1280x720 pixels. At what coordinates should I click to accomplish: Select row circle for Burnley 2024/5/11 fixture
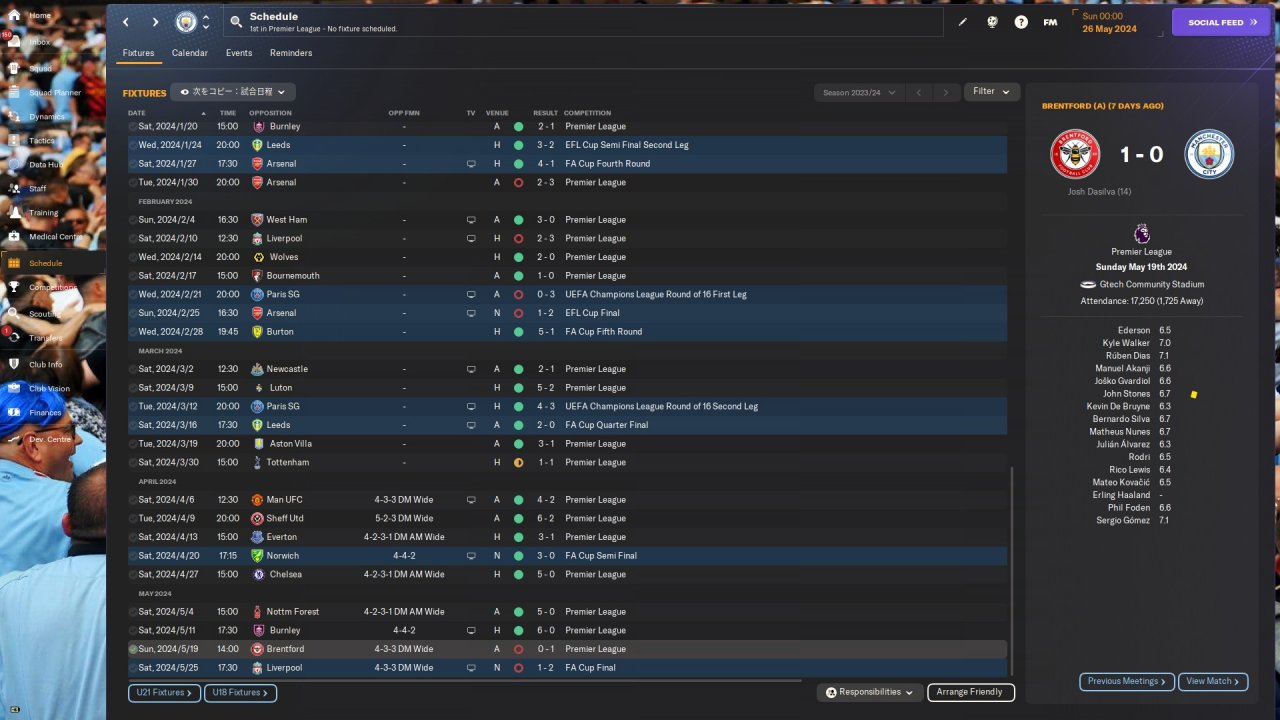point(133,631)
